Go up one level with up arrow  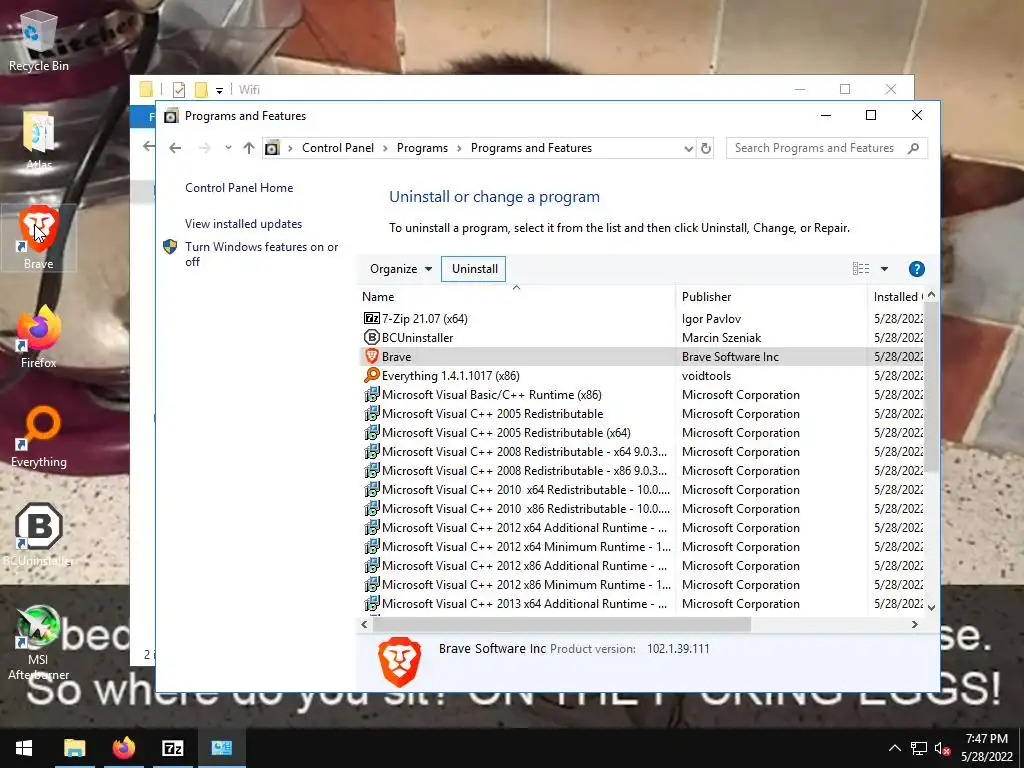click(x=248, y=148)
